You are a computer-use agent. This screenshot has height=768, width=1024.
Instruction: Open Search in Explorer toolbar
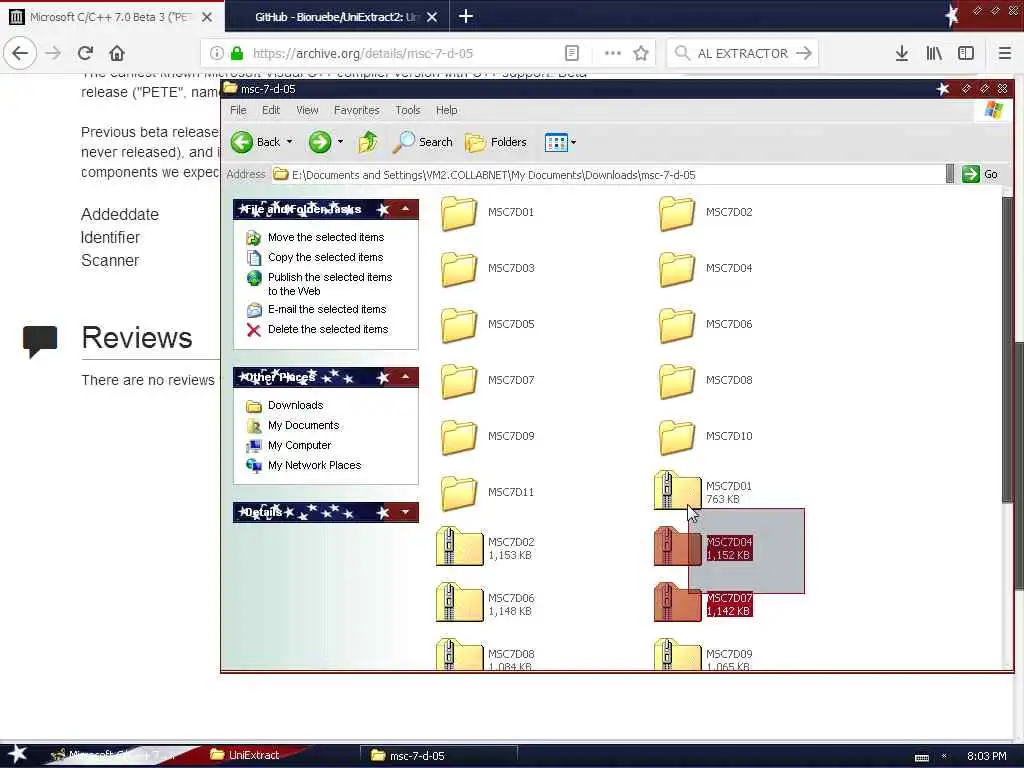423,142
